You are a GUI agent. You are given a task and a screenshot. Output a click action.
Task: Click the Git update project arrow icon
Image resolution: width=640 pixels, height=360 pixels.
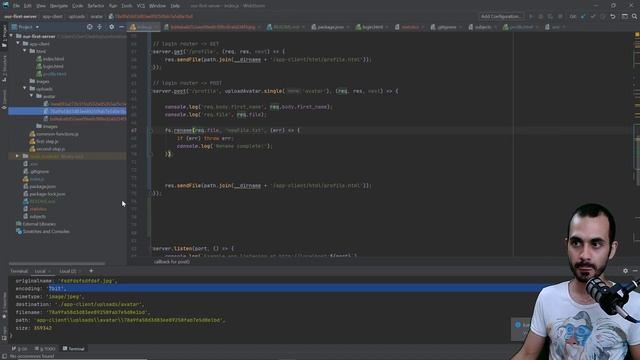(x=583, y=16)
